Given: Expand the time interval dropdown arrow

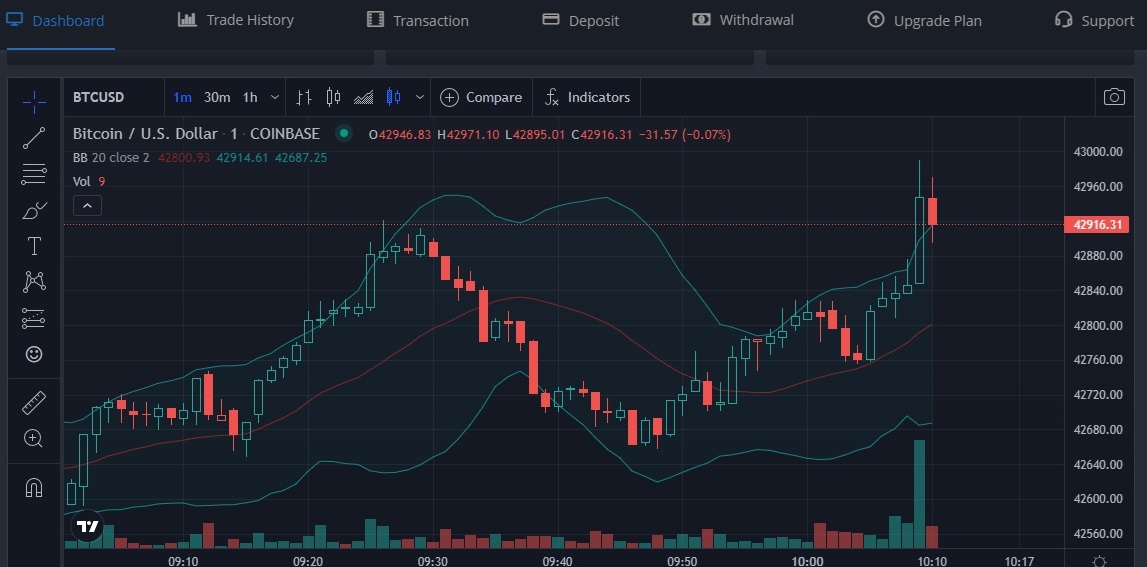Looking at the screenshot, I should (x=275, y=97).
